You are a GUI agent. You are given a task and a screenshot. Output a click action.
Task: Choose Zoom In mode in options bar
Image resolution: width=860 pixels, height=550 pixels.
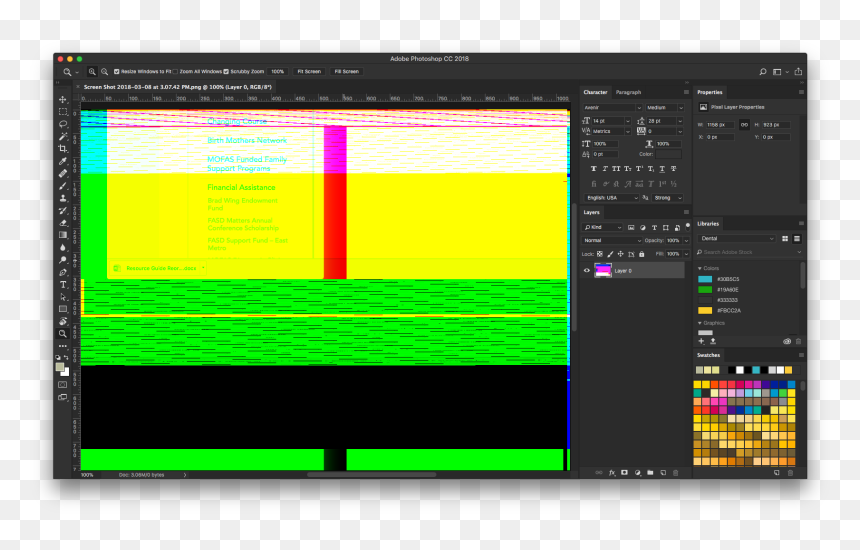point(92,72)
